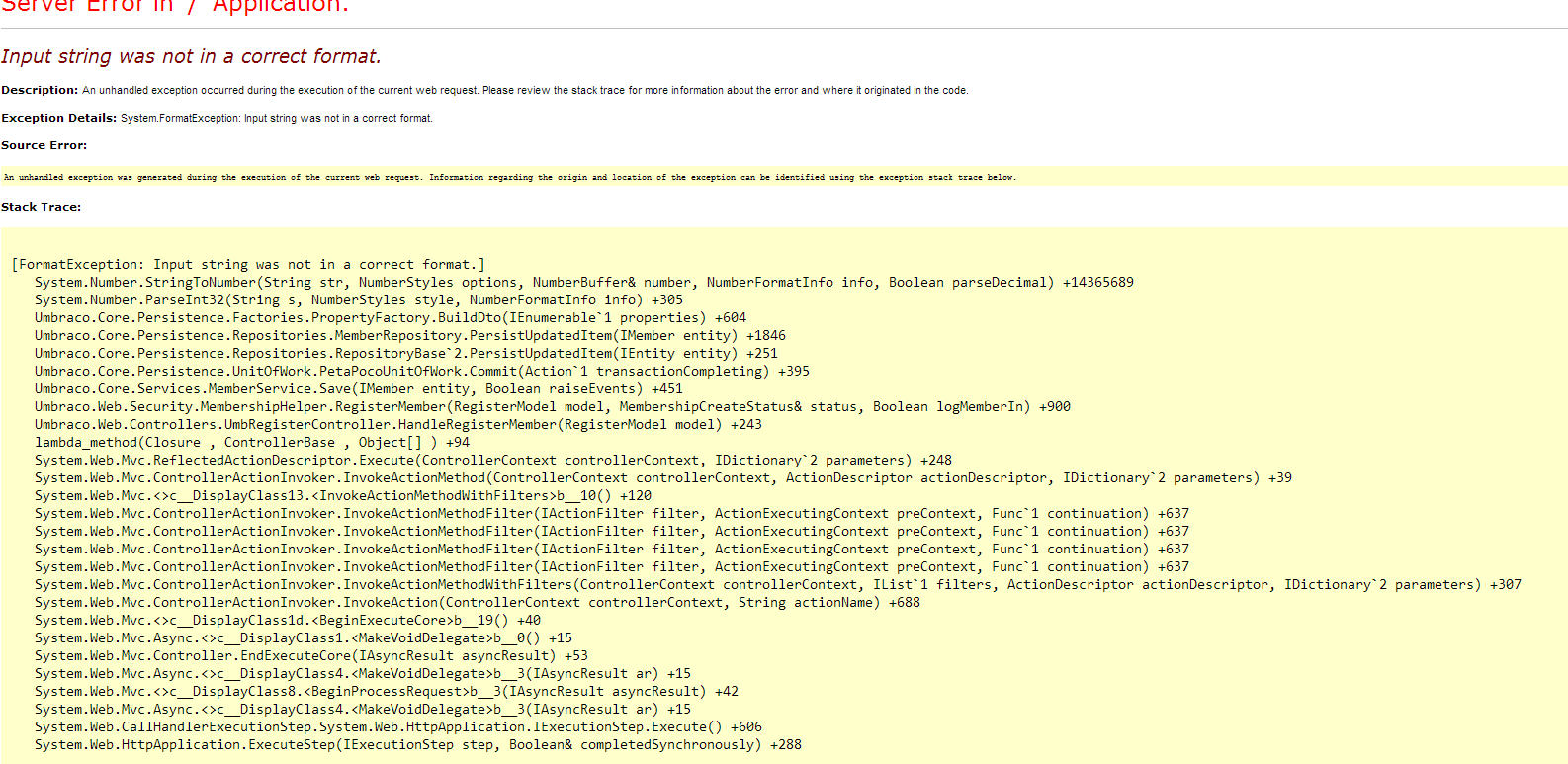Click the MemberRepository.PersistUpdatedItem stack line
The width and height of the screenshot is (1568, 764).
pos(410,335)
